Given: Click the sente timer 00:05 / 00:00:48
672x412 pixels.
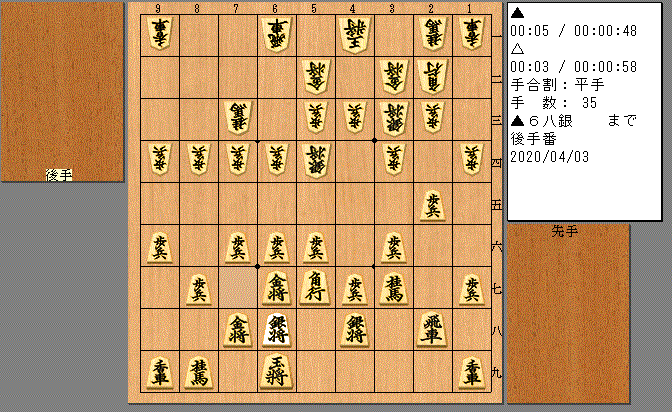Looking at the screenshot, I should point(573,31).
